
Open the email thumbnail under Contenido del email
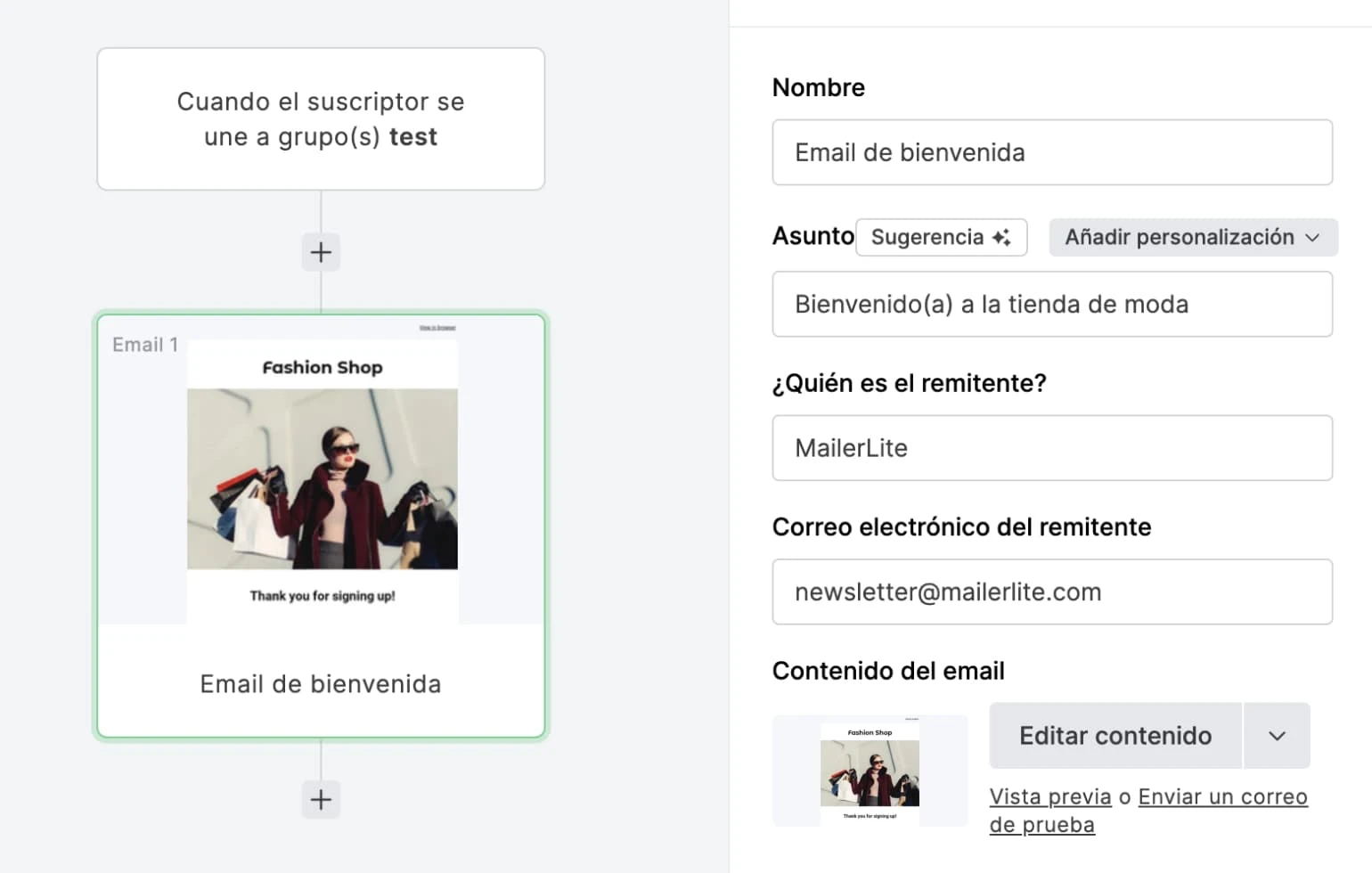click(870, 771)
